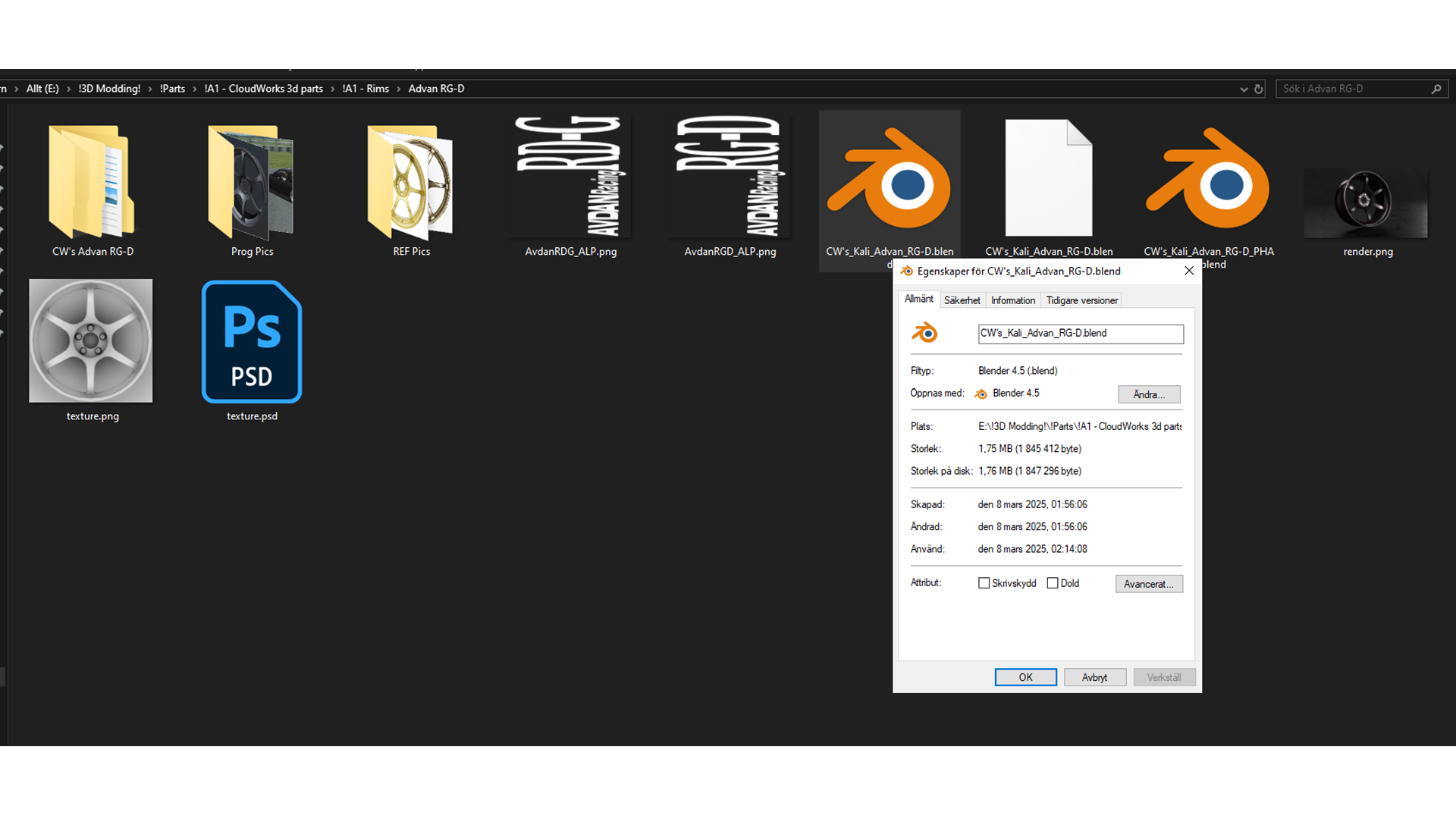1456x819 pixels.
Task: Click the search magnifier icon
Action: [1436, 89]
